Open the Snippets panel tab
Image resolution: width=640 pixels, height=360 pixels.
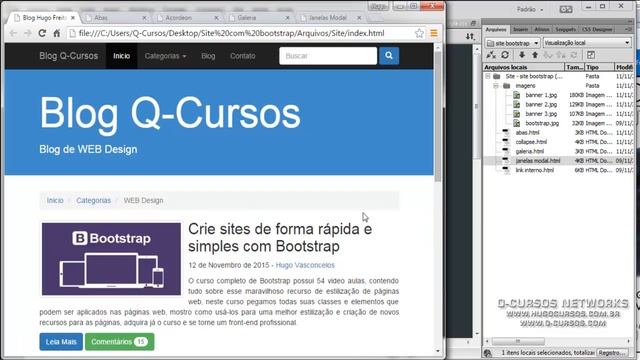click(x=565, y=29)
